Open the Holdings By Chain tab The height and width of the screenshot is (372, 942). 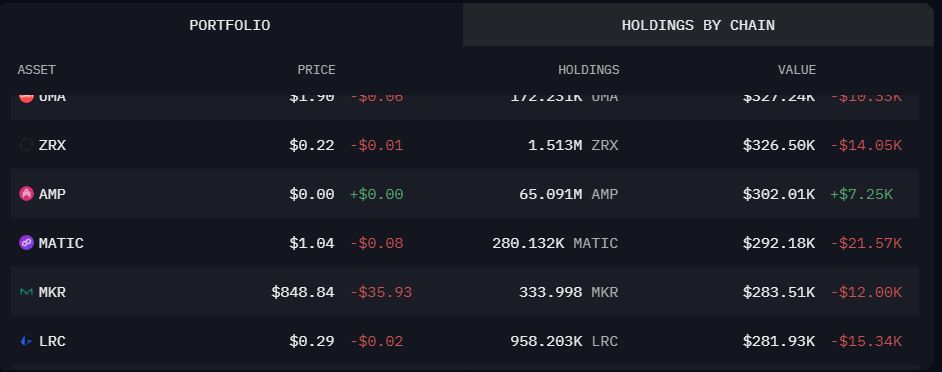tap(698, 25)
